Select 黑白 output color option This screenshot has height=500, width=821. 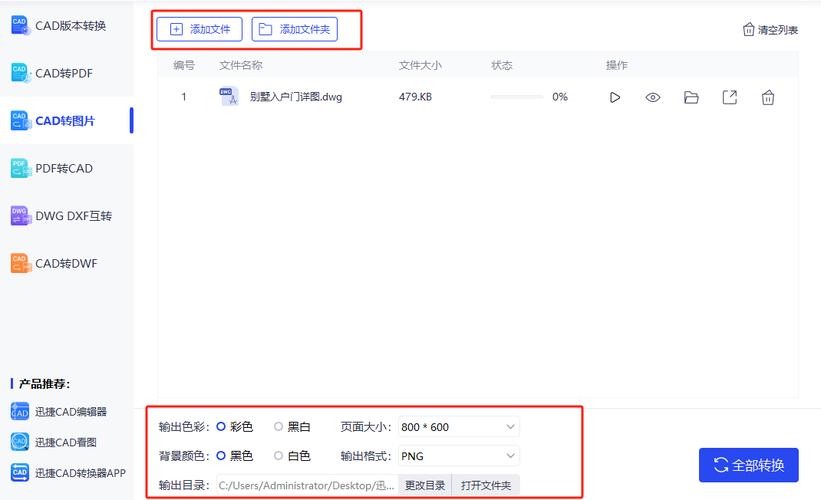pyautogui.click(x=292, y=427)
